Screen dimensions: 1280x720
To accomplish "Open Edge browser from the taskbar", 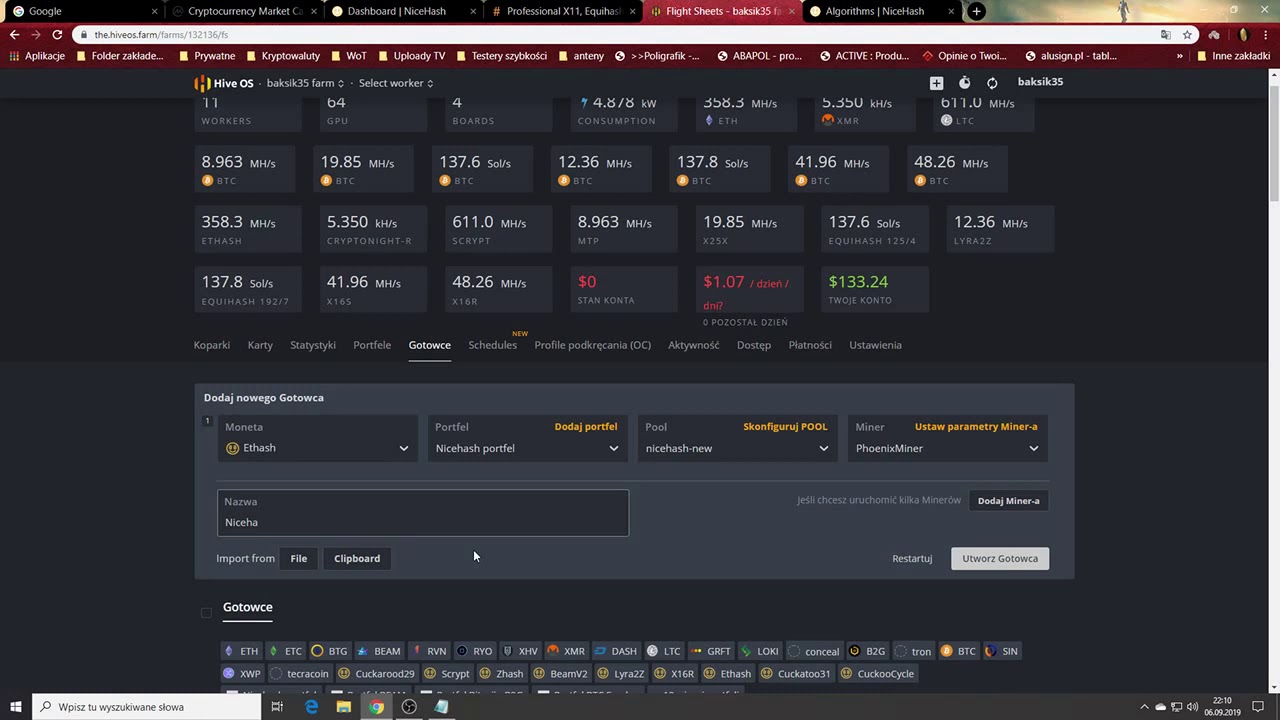I will [x=311, y=707].
